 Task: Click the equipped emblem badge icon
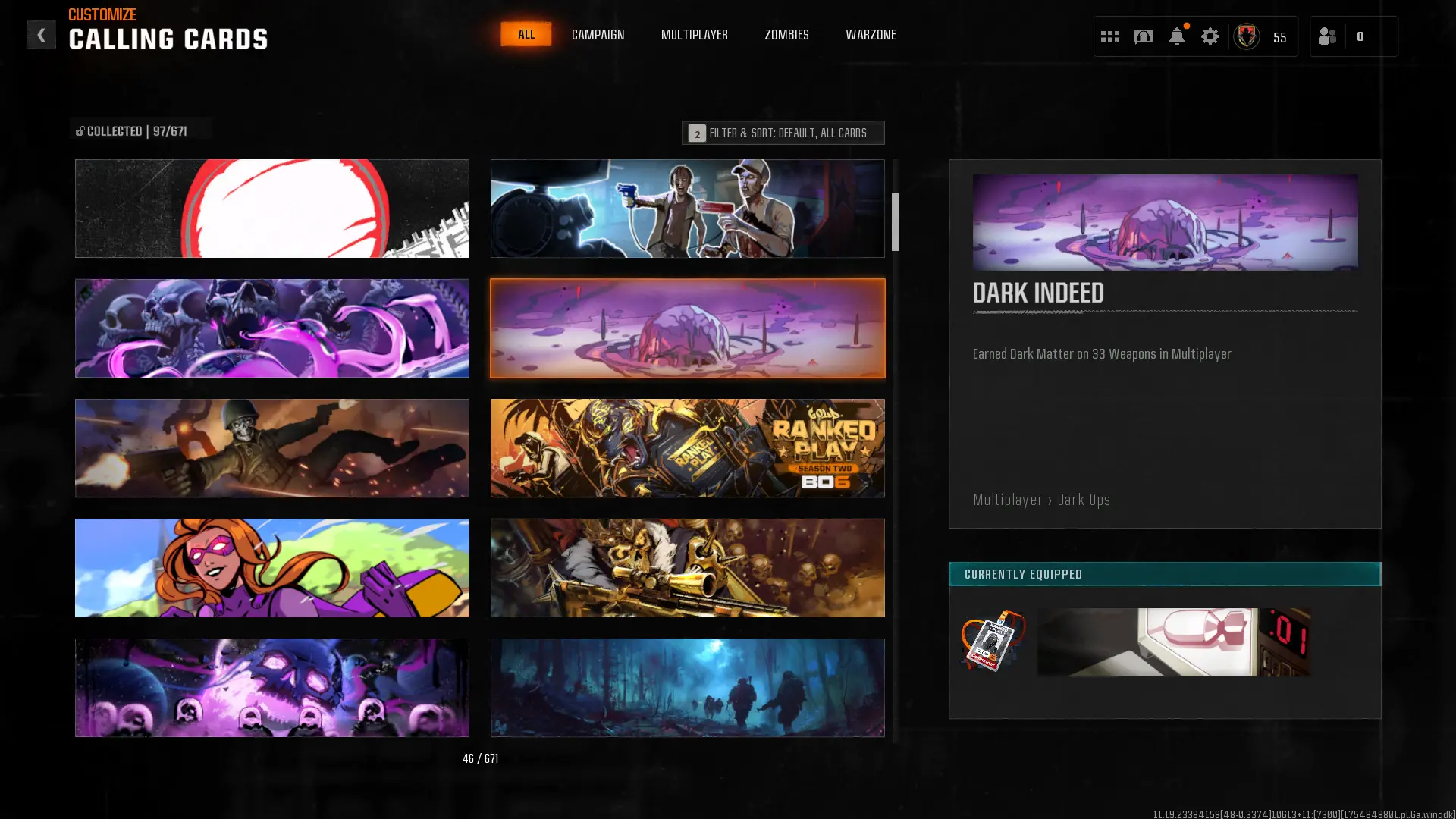pyautogui.click(x=993, y=641)
